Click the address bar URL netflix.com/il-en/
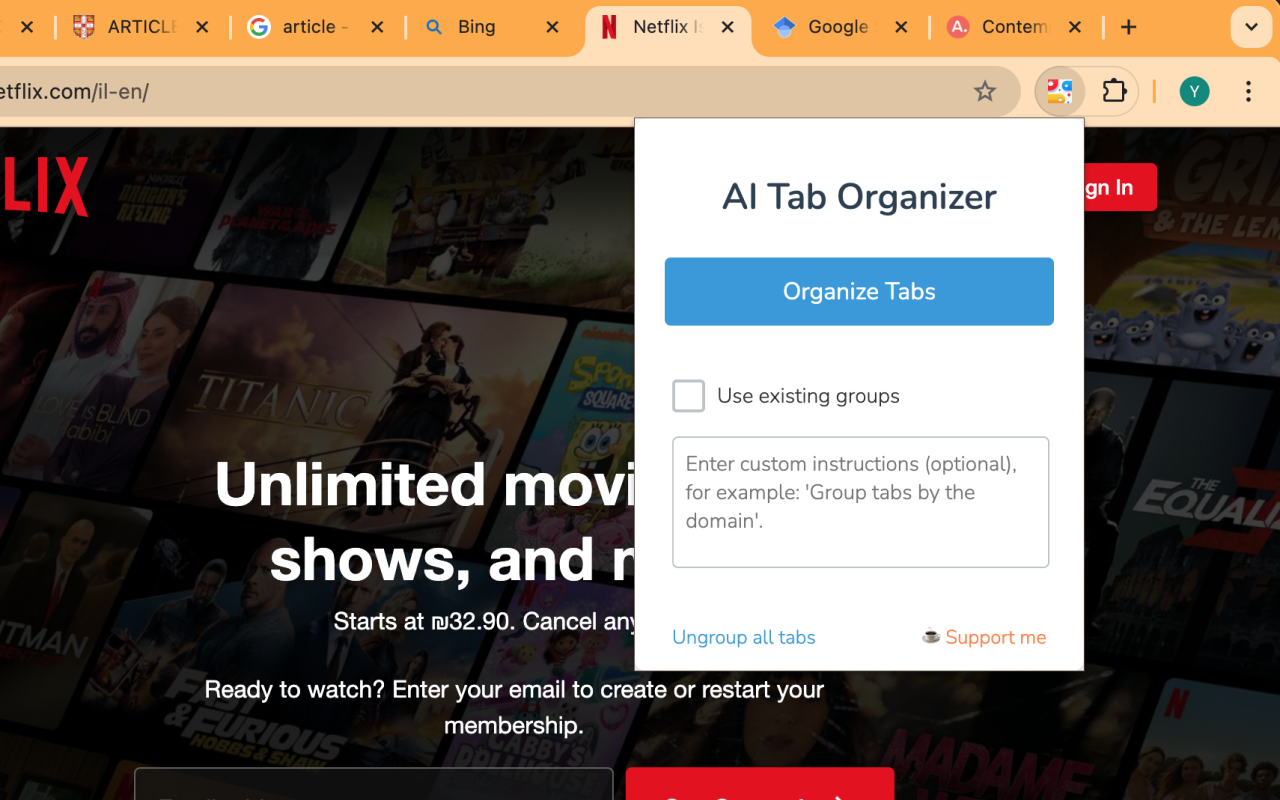Viewport: 1280px width, 800px height. 75,92
